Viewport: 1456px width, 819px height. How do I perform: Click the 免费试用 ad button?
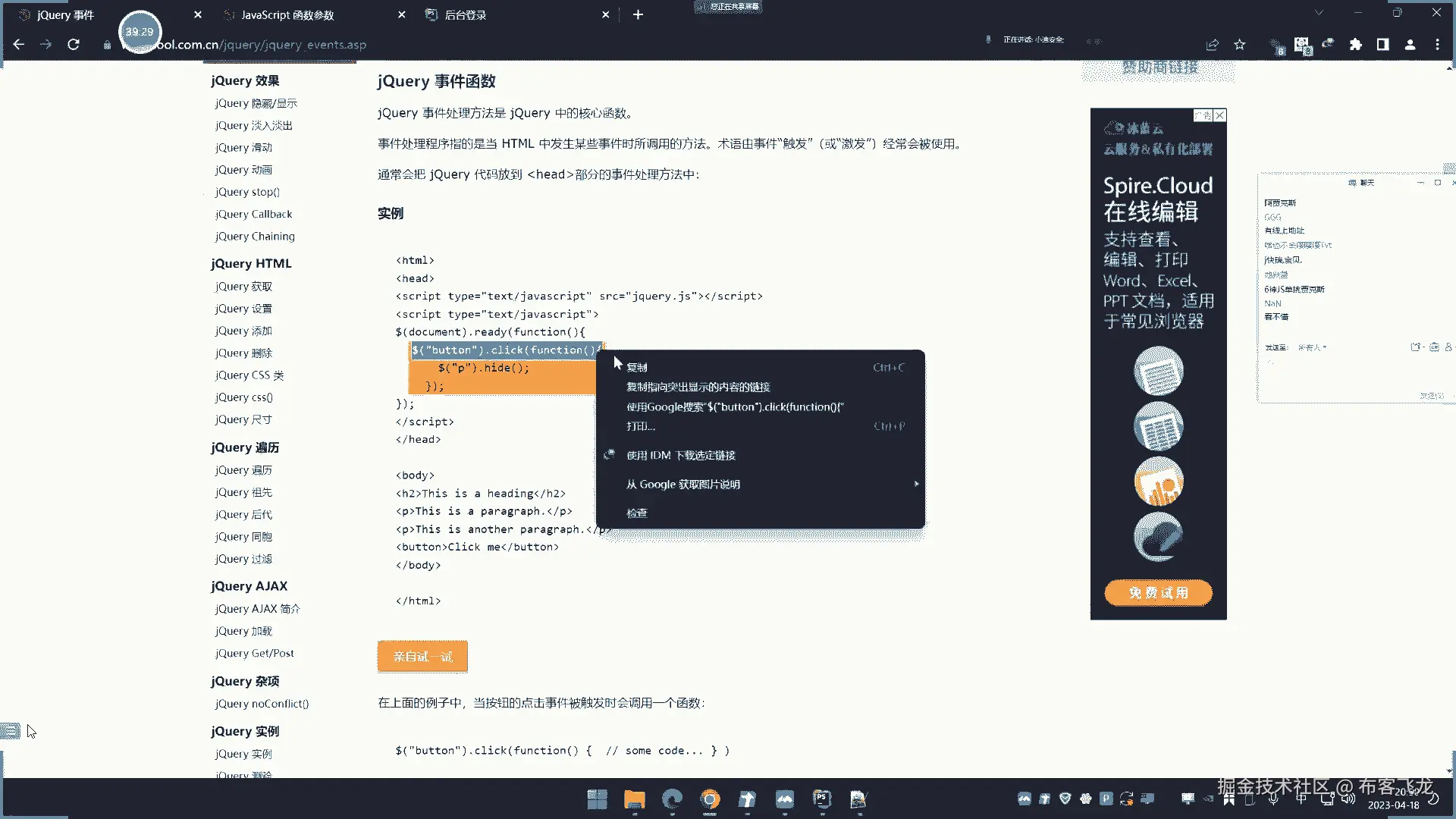pyautogui.click(x=1158, y=593)
